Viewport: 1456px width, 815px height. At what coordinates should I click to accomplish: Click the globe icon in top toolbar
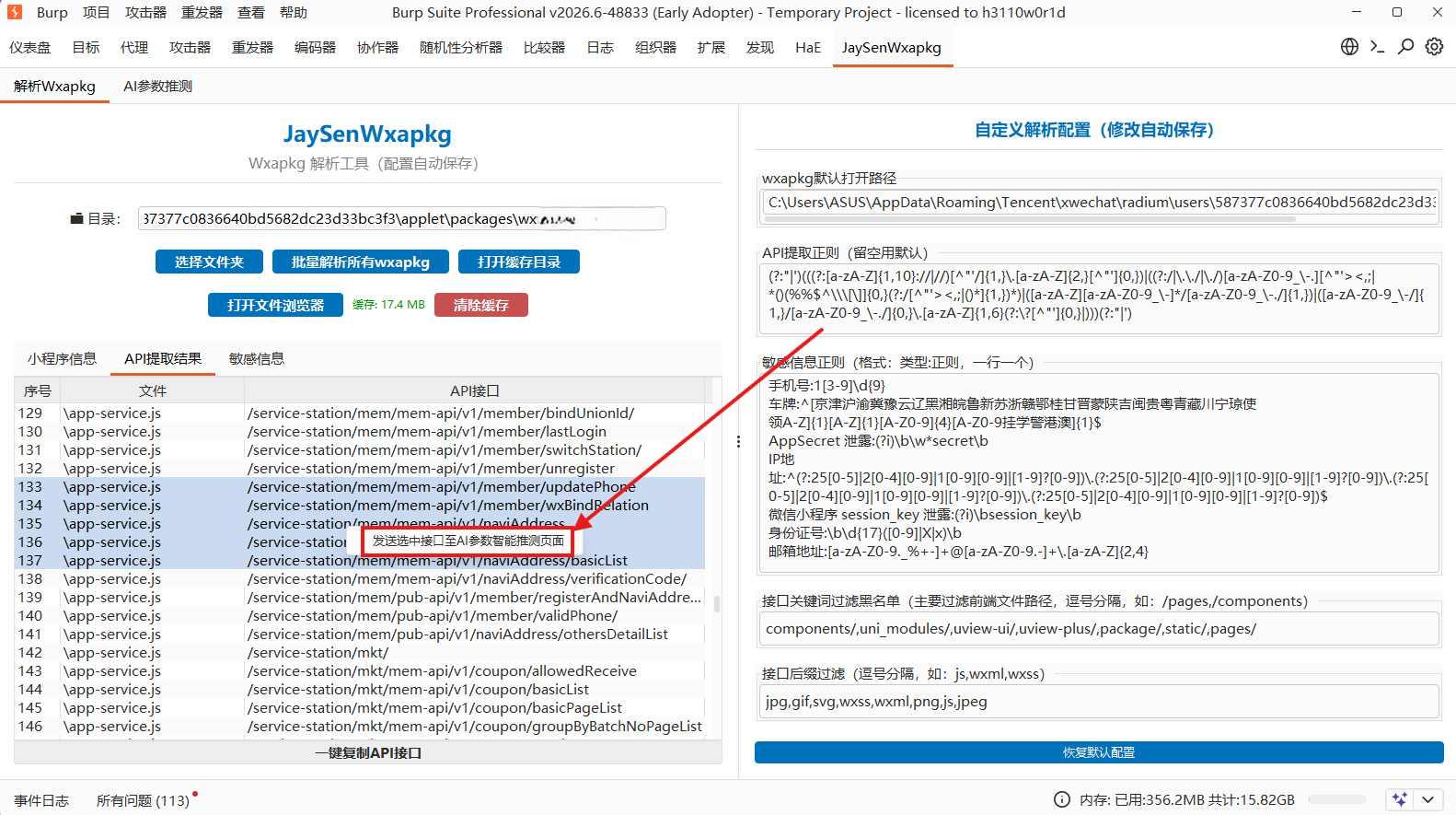pyautogui.click(x=1349, y=47)
